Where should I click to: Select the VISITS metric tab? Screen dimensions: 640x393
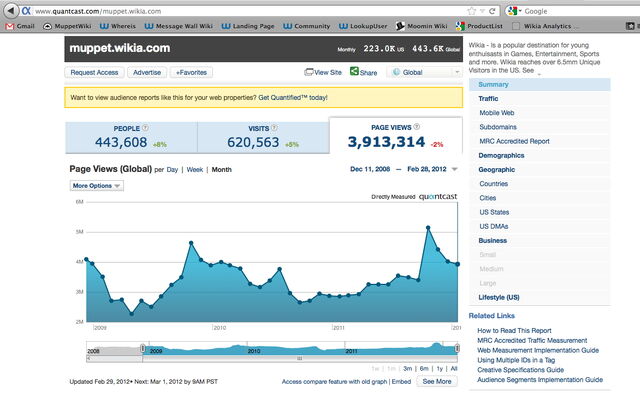(263, 138)
